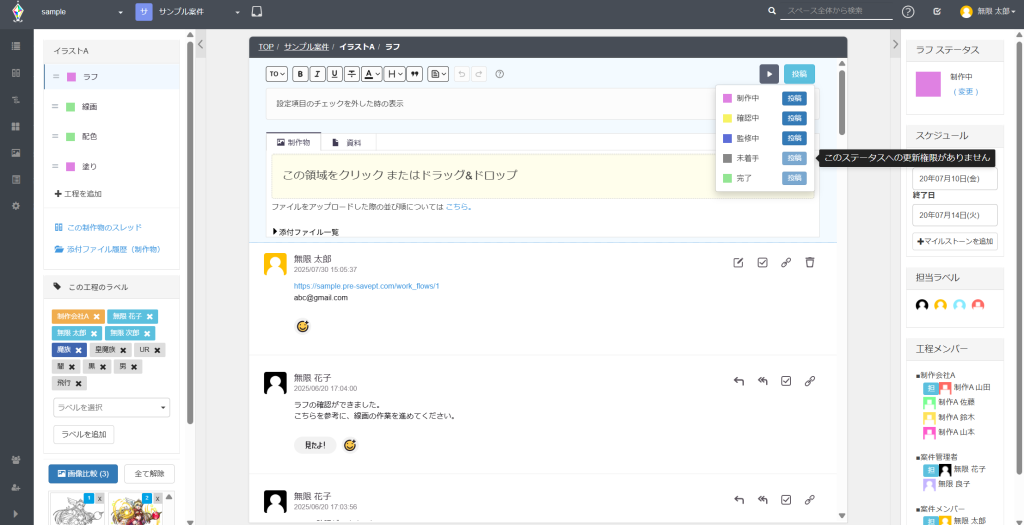Delete 無限 太郎's comment with the trash icon
Viewport: 1024px width, 525px height.
810,262
